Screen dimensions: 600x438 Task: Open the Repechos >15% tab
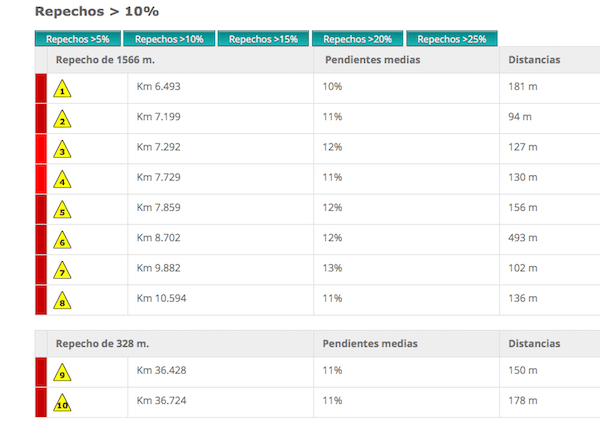[263, 39]
